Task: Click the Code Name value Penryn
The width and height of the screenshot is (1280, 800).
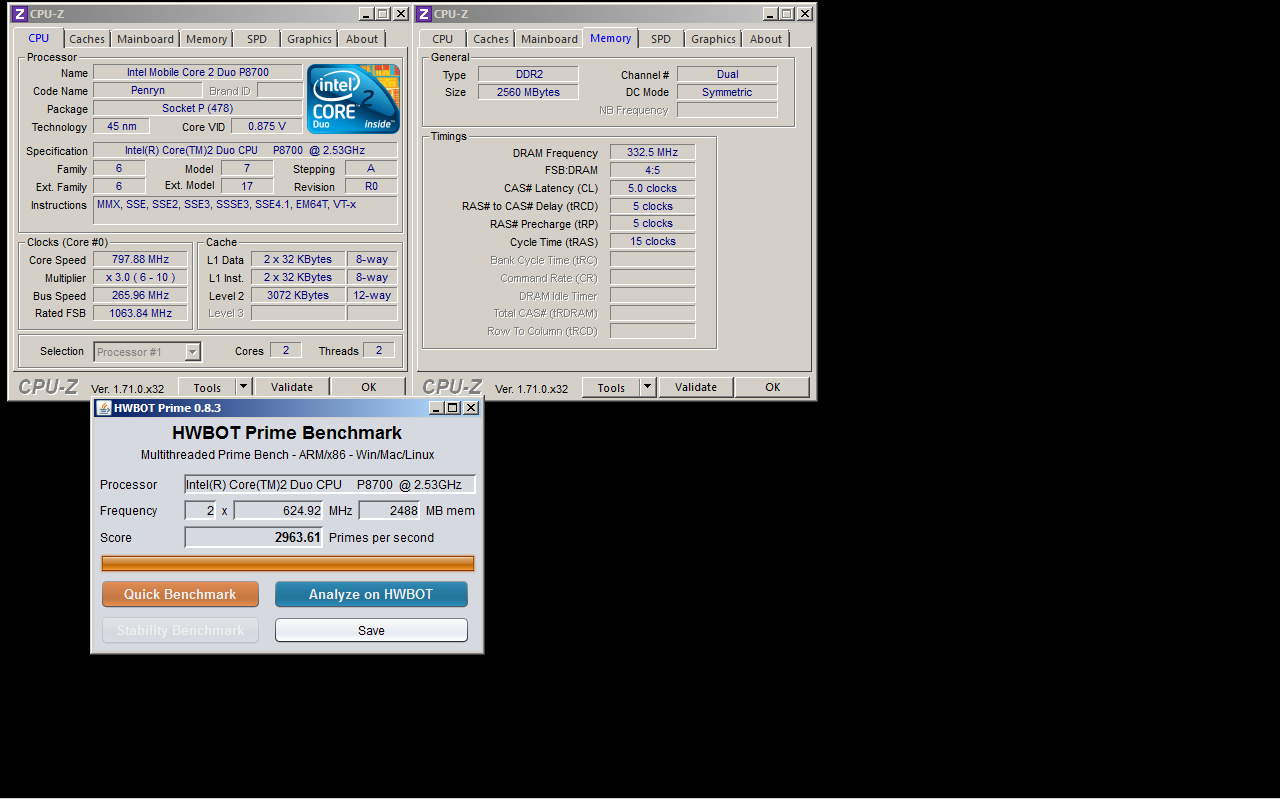Action: point(147,91)
